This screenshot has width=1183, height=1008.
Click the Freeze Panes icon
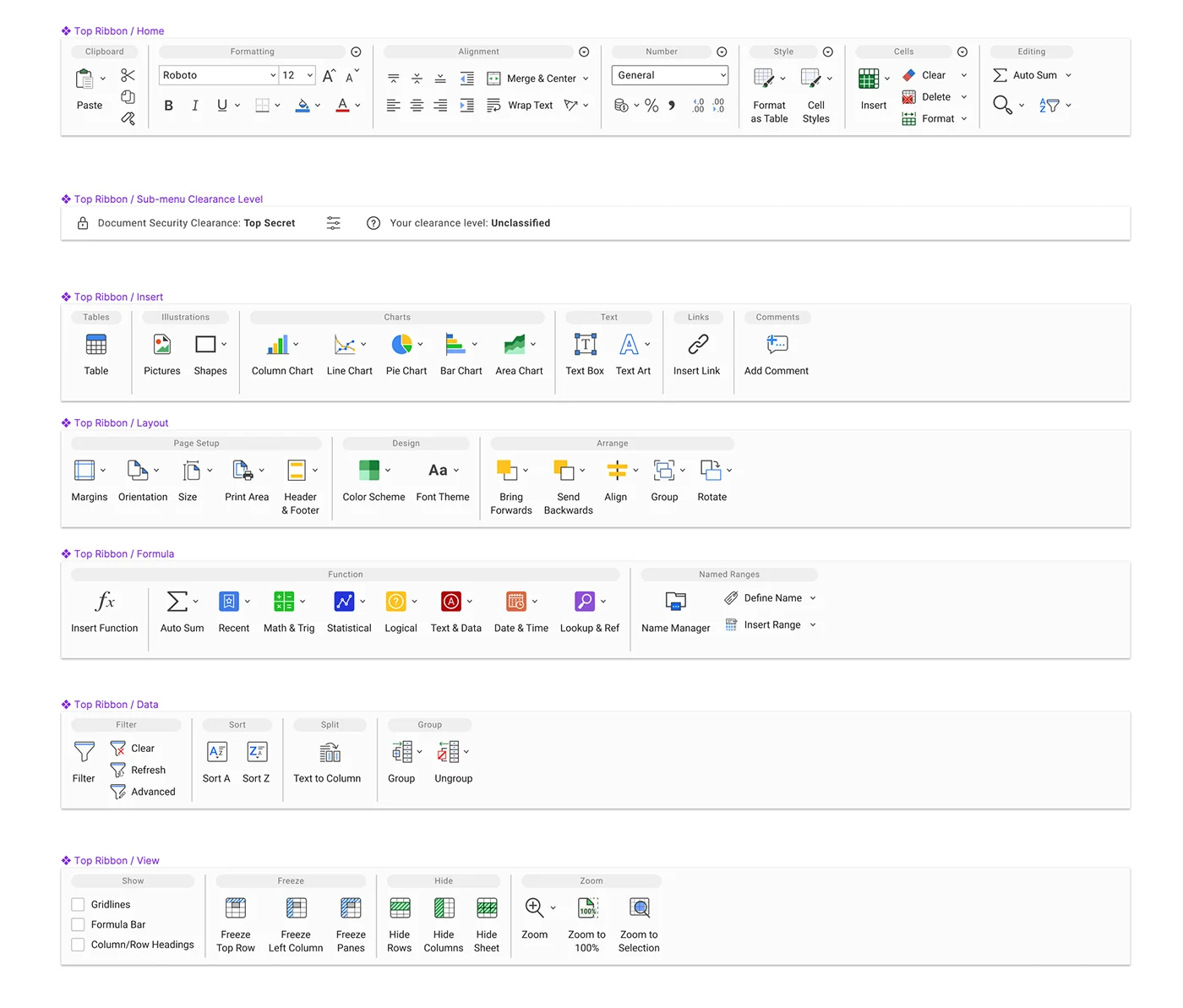tap(351, 907)
